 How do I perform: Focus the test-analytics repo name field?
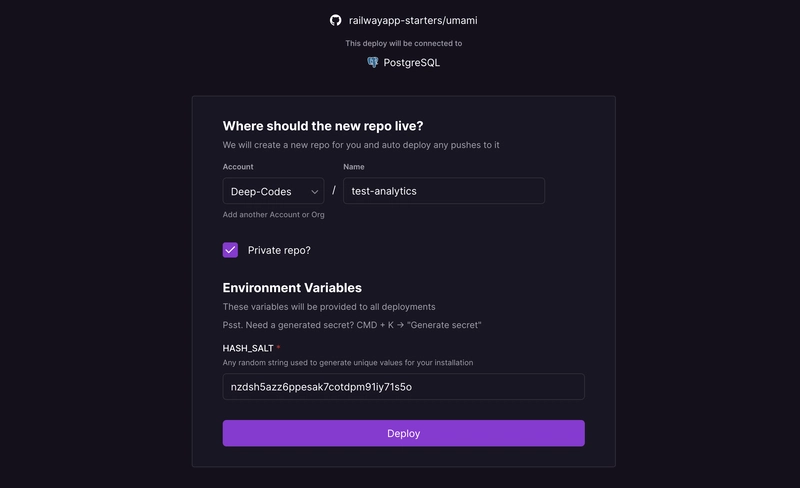(443, 191)
